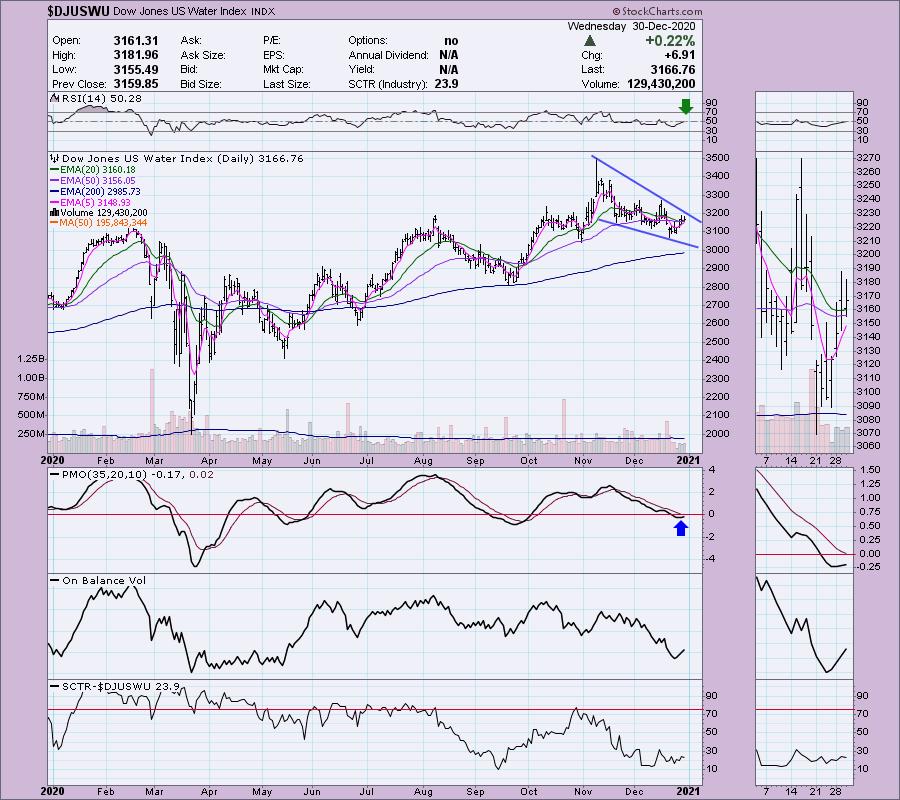
Task: Click the MA(50) 195,843,344 legend entry
Action: point(99,223)
